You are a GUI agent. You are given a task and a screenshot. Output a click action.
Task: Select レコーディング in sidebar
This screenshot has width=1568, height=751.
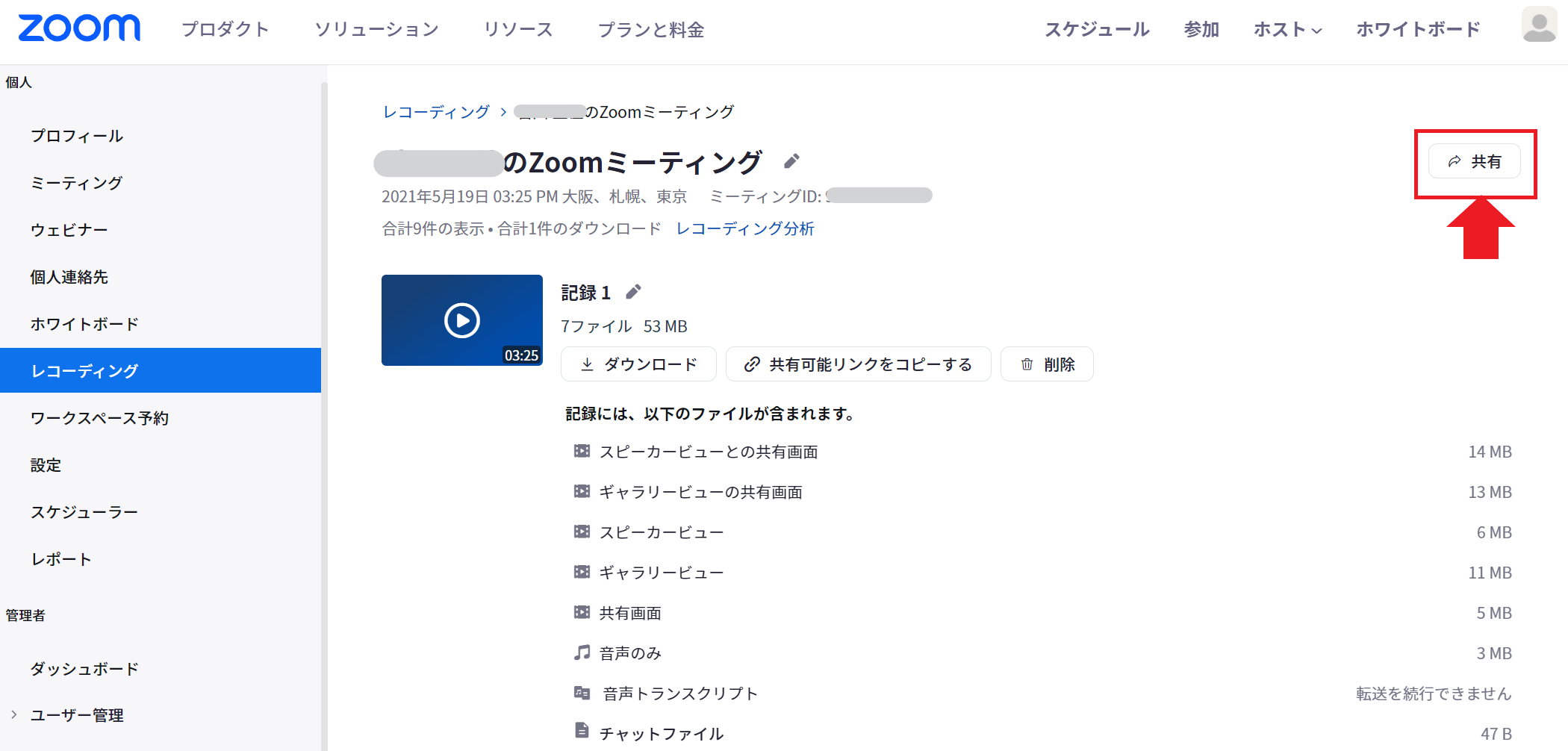click(161, 370)
